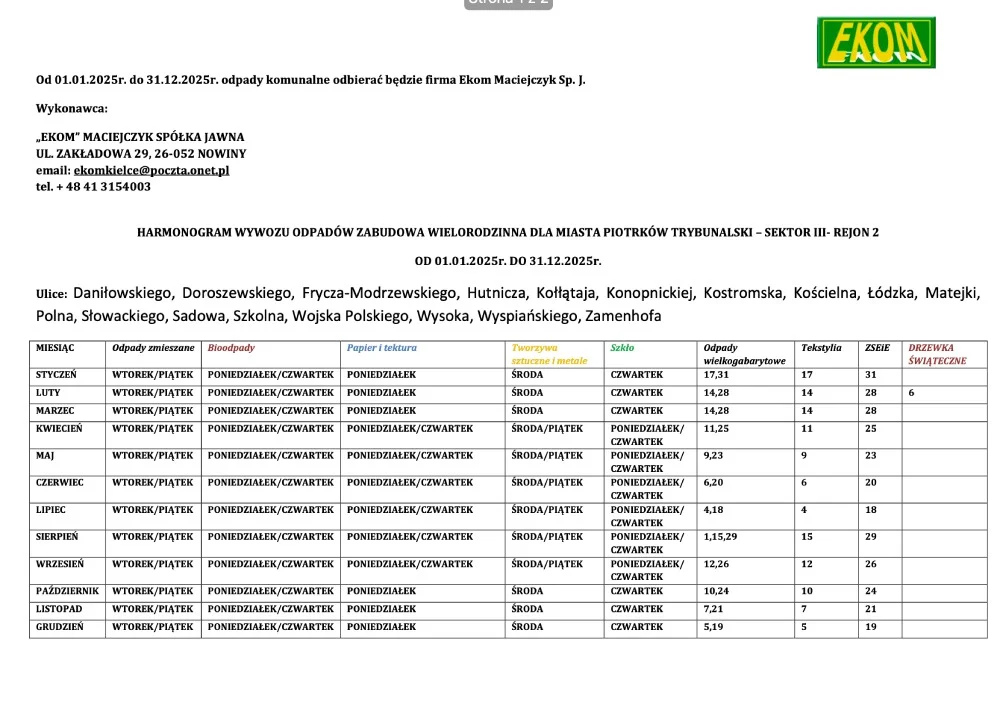Open the ekomkielce@poczta.onet.pl email link
1000x713 pixels.
point(151,170)
